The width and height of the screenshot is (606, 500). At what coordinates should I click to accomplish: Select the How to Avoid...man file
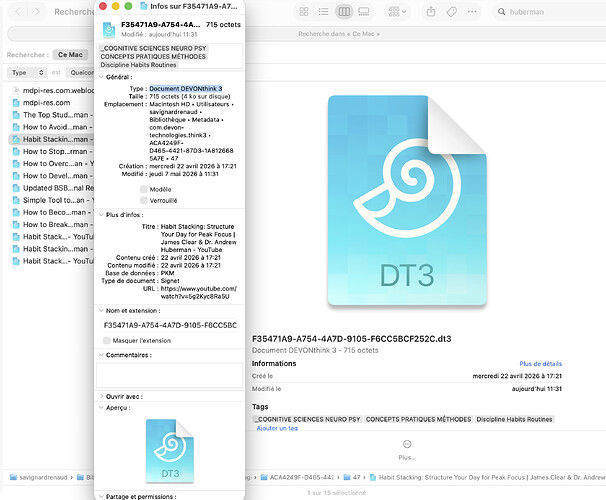coord(53,127)
